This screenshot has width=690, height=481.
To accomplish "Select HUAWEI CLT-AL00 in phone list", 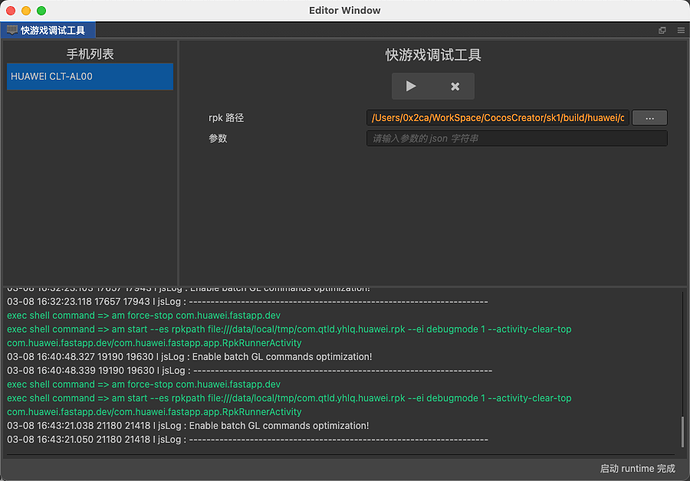I will click(90, 77).
